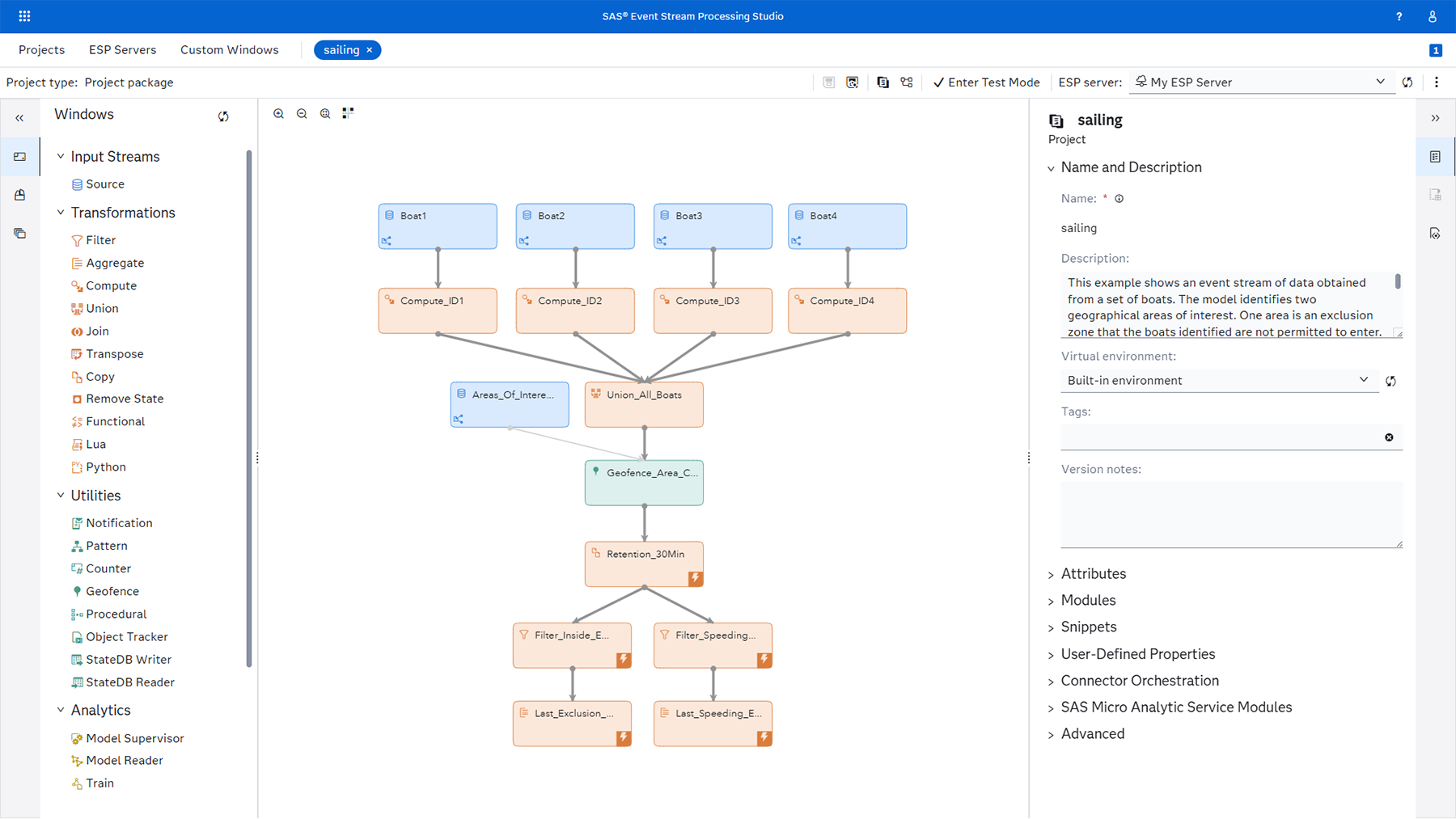The height and width of the screenshot is (819, 1456).
Task: Switch to the ESP Servers tab
Action: (x=122, y=50)
